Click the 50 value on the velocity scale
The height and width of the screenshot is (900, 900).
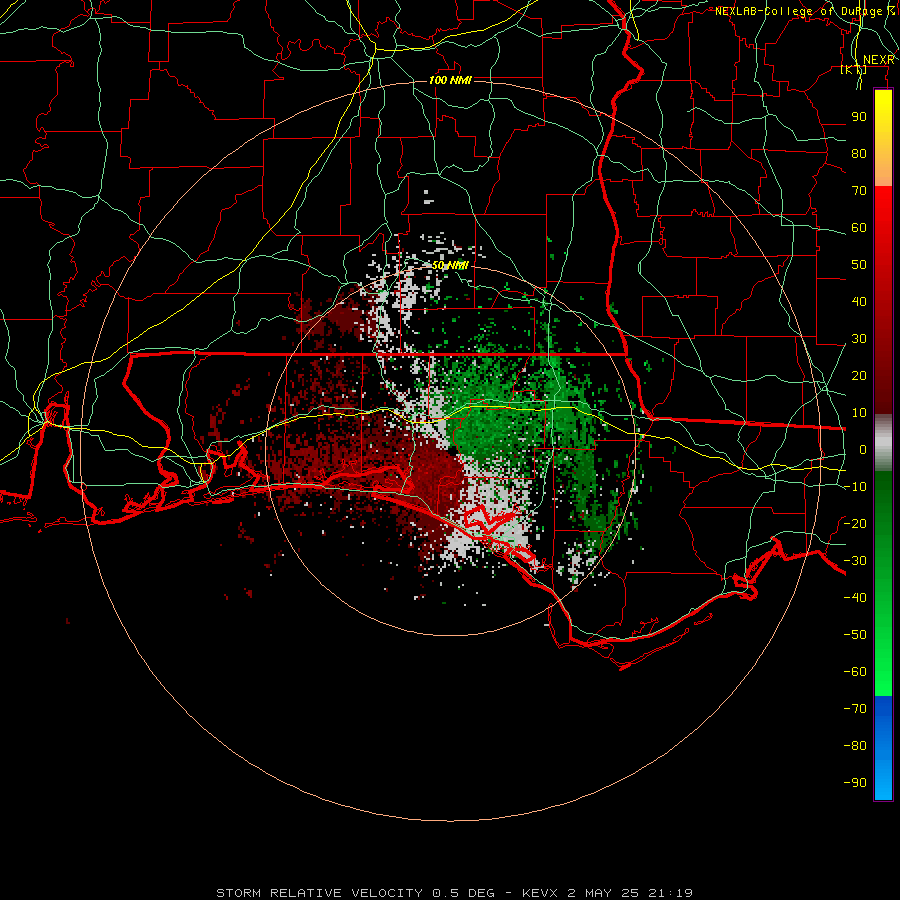(859, 265)
